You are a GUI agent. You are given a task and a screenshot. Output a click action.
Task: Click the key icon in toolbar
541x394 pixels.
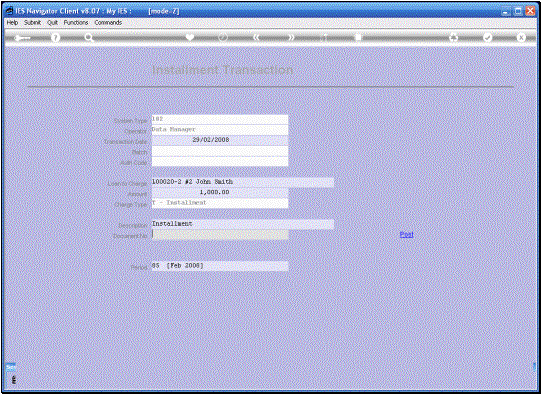pyautogui.click(x=22, y=38)
